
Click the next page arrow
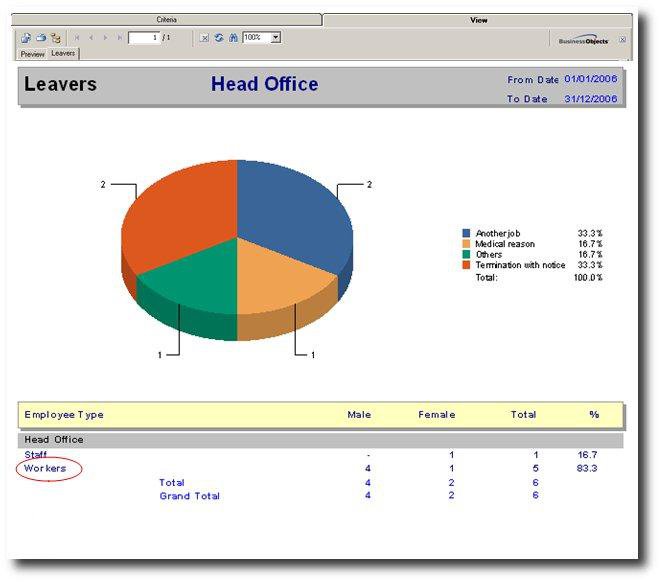(x=106, y=38)
